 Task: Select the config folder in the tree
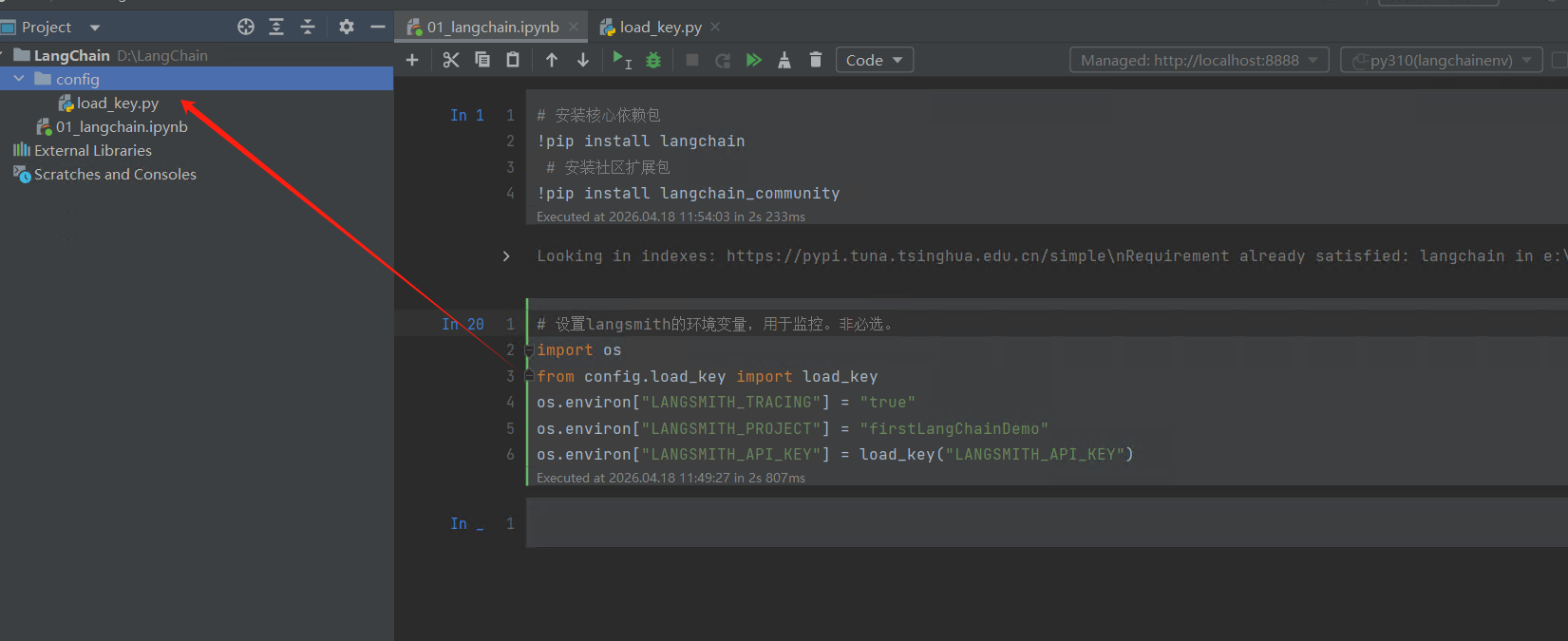coord(197,79)
